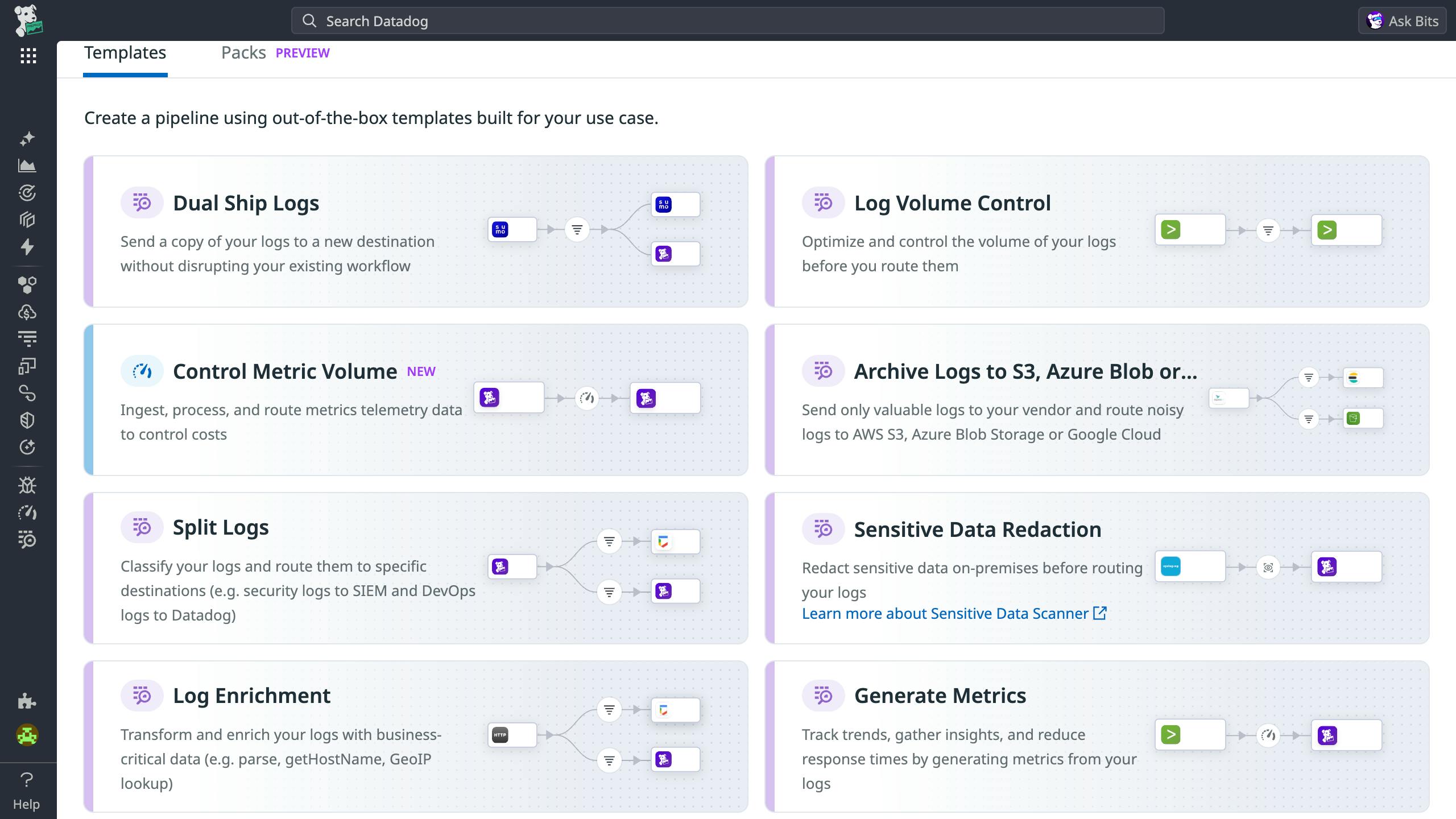Switch to the Packs preview tab
This screenshot has width=1456, height=819.
pos(244,52)
